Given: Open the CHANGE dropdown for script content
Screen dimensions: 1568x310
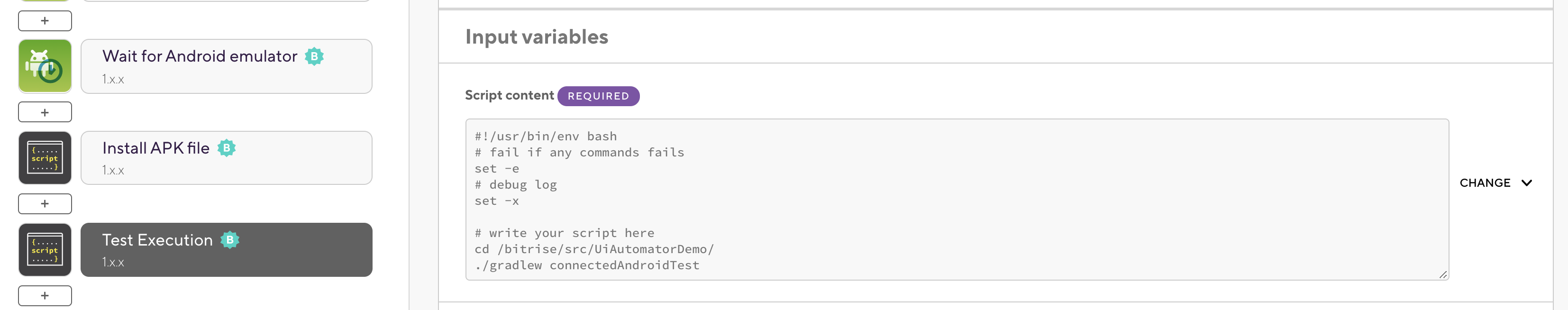Looking at the screenshot, I should [1485, 182].
